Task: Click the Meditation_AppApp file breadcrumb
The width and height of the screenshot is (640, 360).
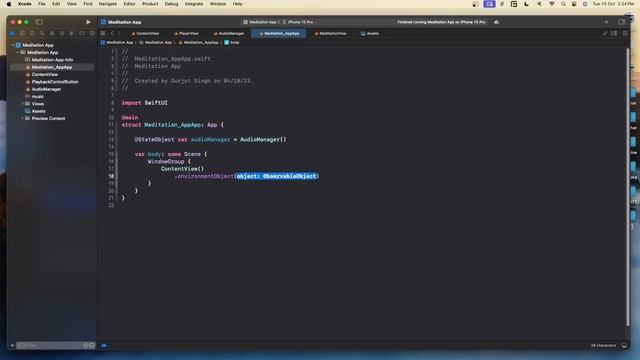Action: [198, 42]
